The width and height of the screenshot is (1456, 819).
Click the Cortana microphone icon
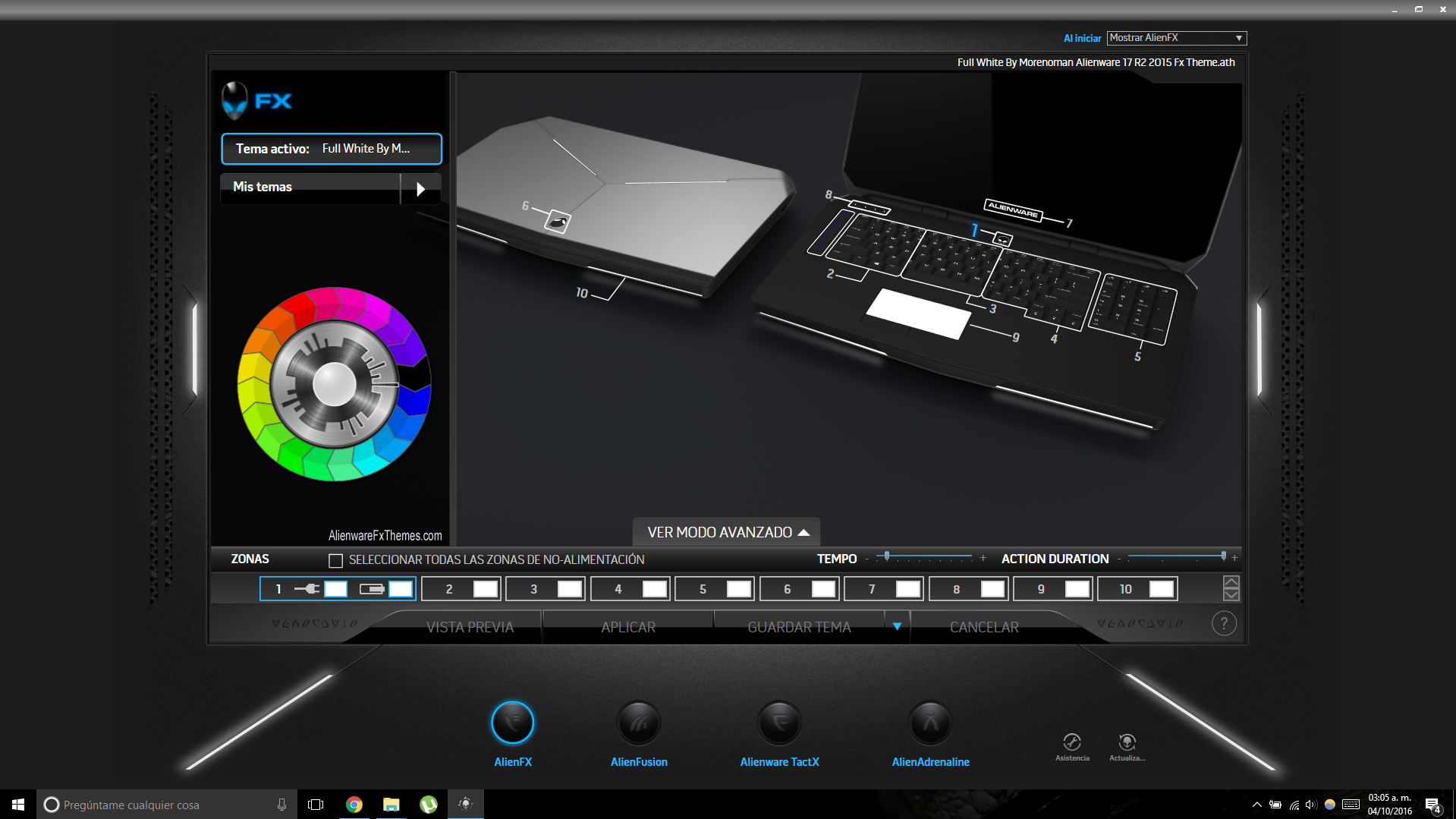tap(281, 805)
